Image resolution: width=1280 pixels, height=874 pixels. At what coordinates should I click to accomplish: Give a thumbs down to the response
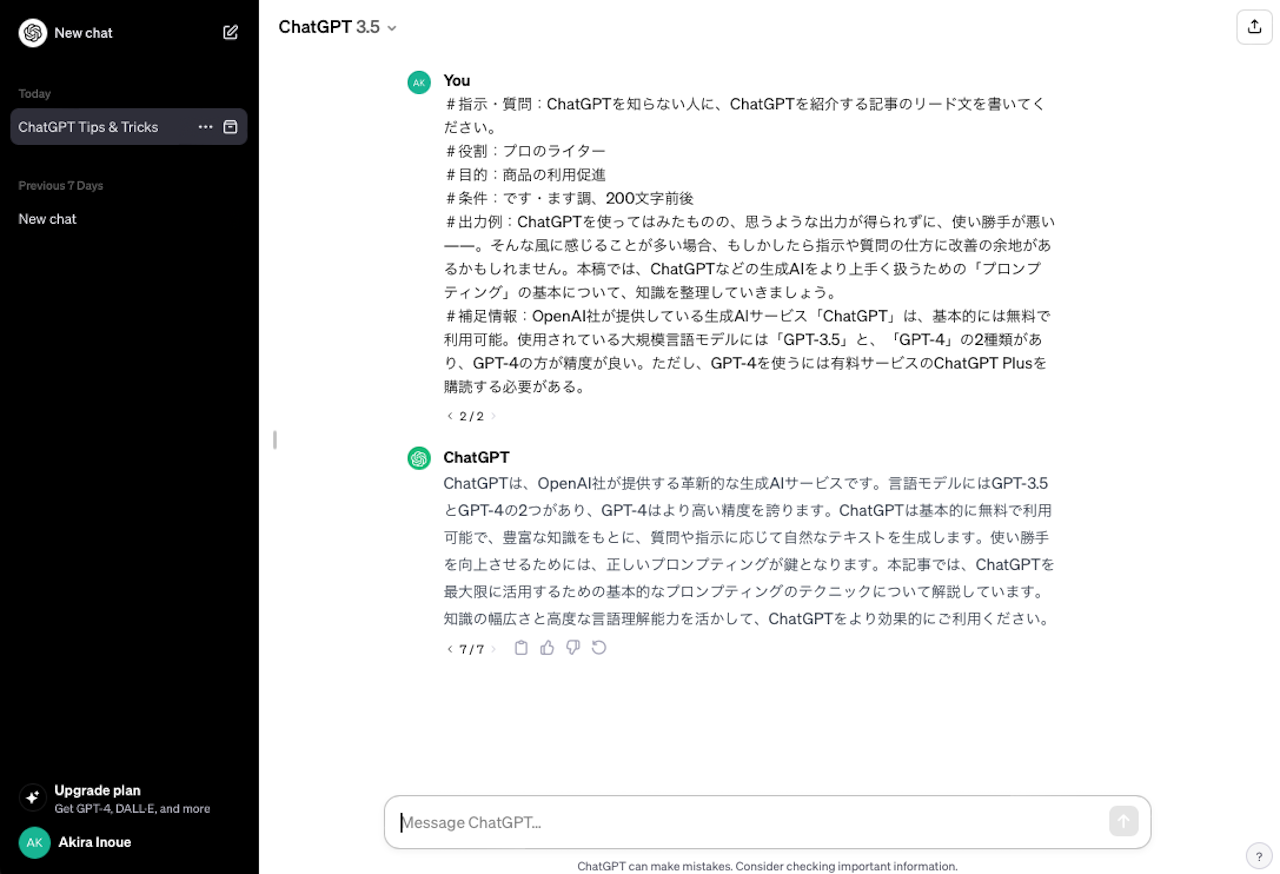click(572, 648)
